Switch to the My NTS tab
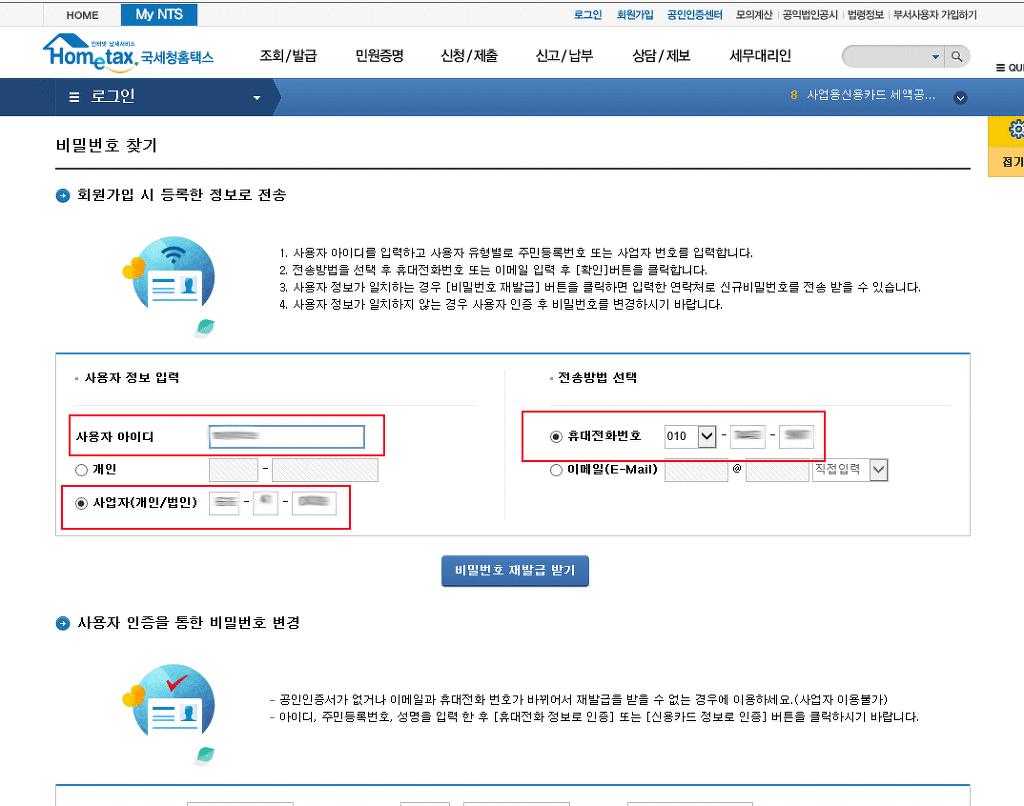The height and width of the screenshot is (806, 1024). pyautogui.click(x=159, y=14)
